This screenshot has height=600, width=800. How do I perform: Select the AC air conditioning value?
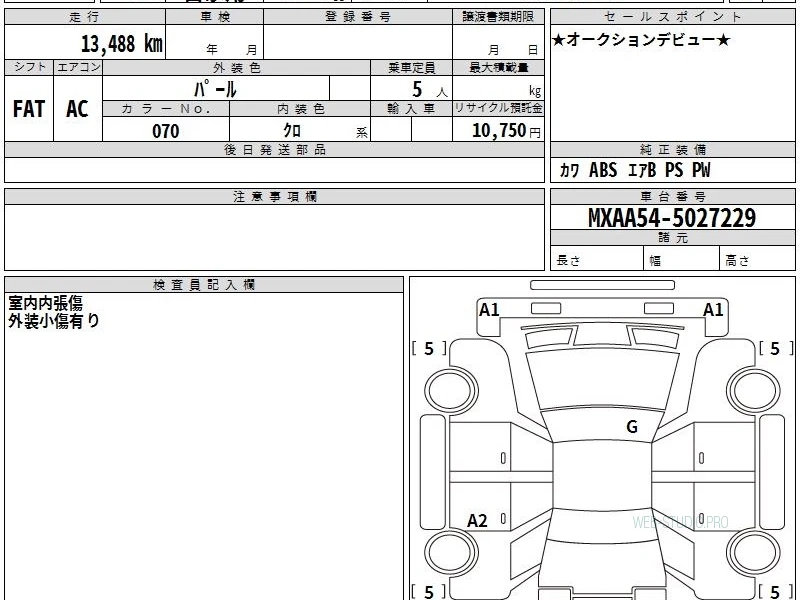point(78,109)
